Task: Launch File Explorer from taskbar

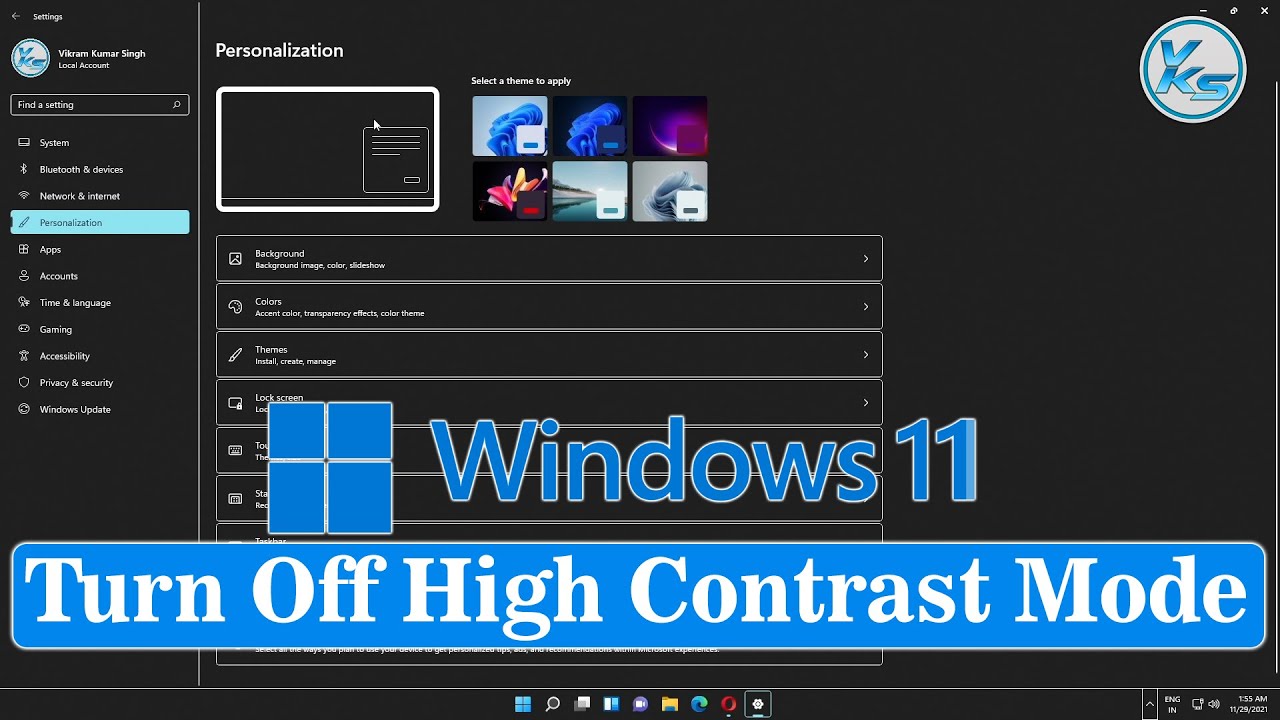Action: click(x=670, y=704)
